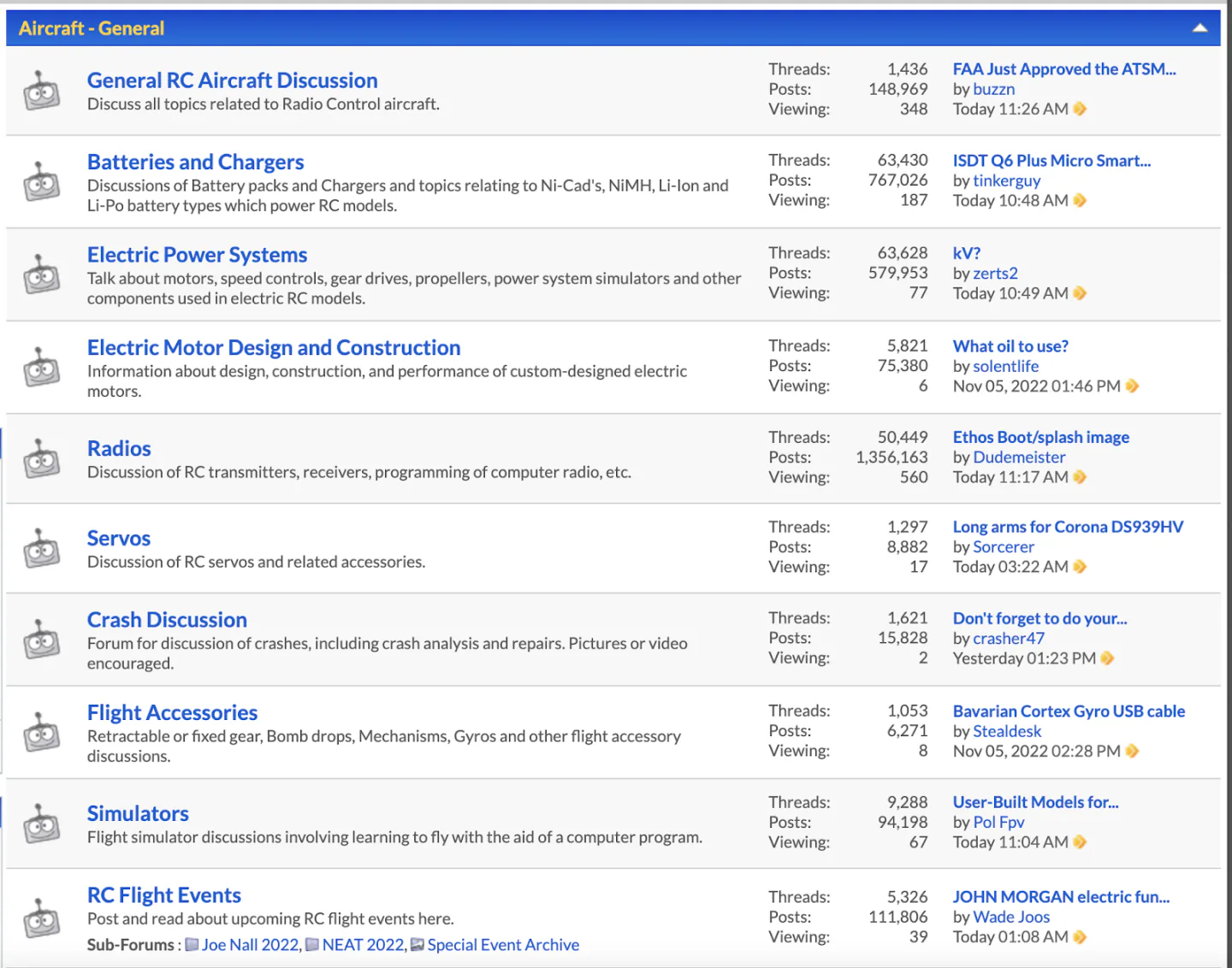Open thread What oil to use?

(1010, 346)
